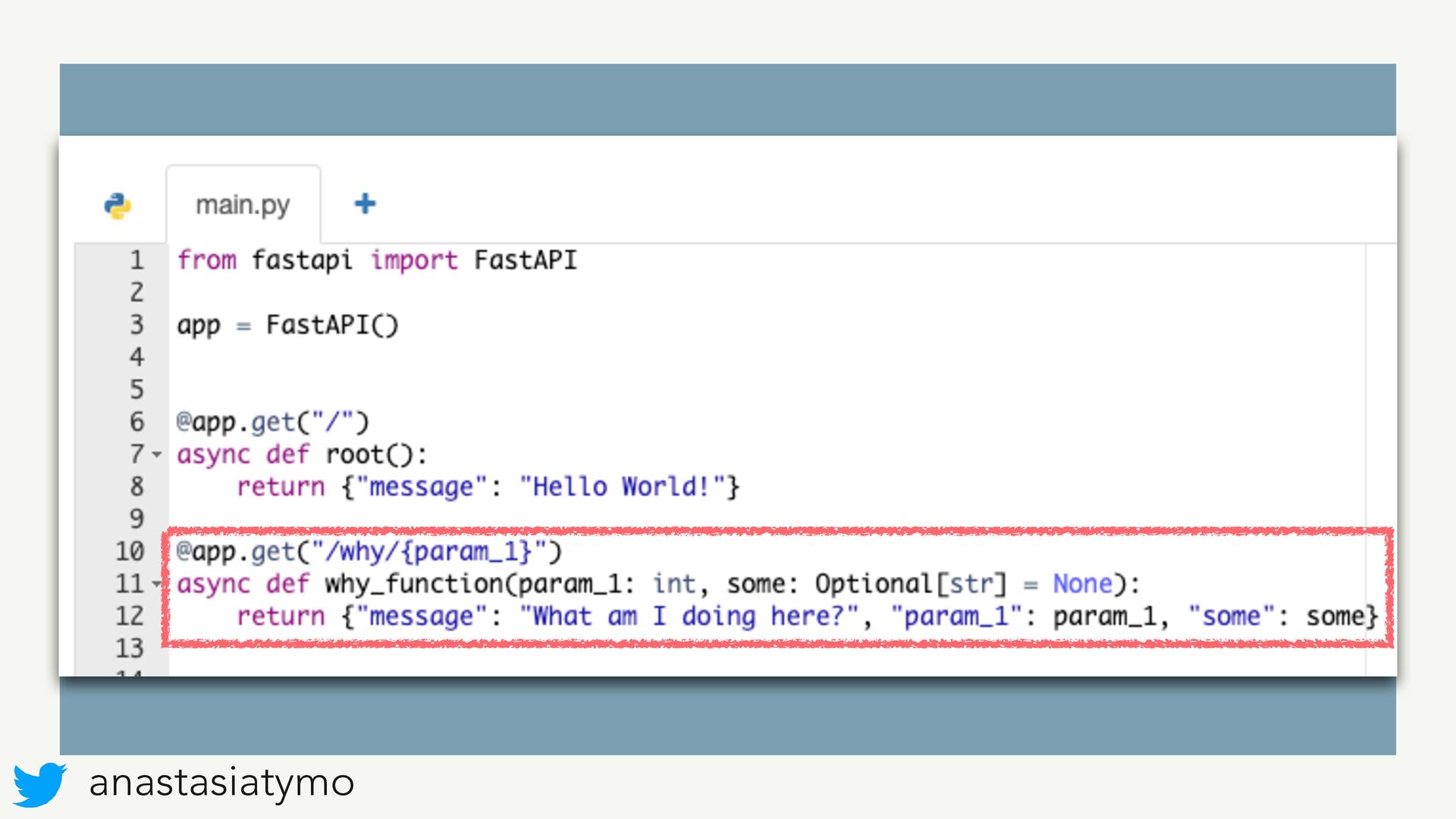Click the anastasiatymo Twitter handle
Image resolution: width=1456 pixels, height=819 pixels.
click(x=221, y=783)
